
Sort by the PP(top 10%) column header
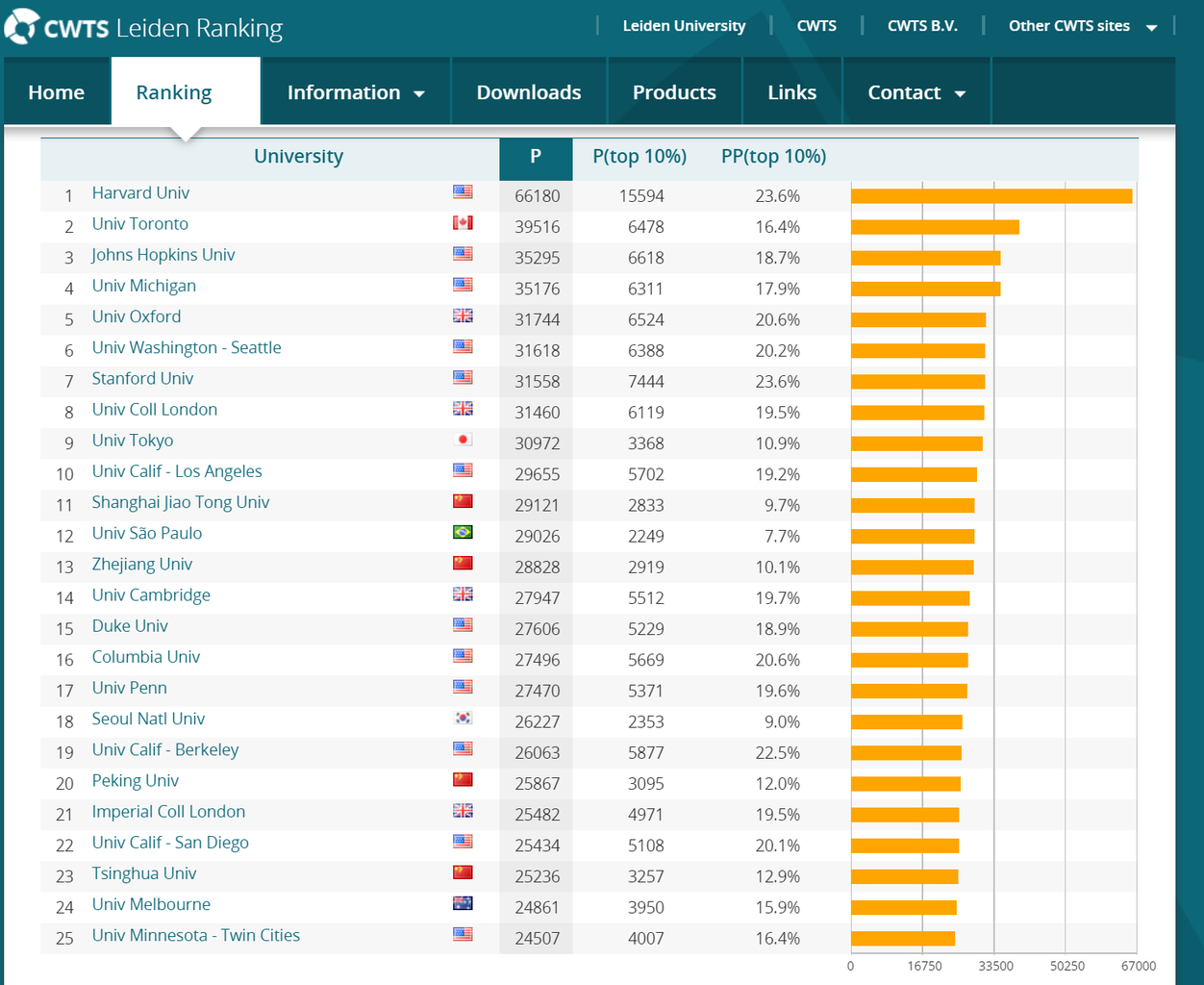point(774,157)
